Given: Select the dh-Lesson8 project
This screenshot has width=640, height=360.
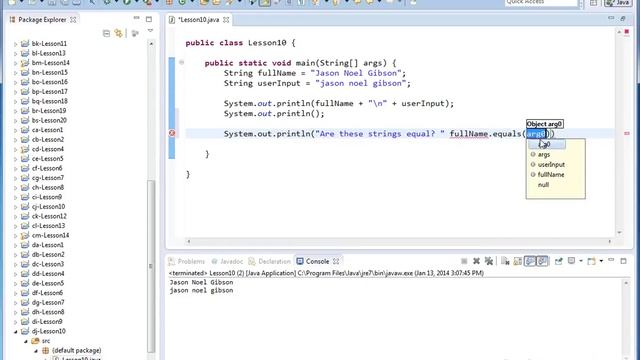Looking at the screenshot, I should point(48,312).
